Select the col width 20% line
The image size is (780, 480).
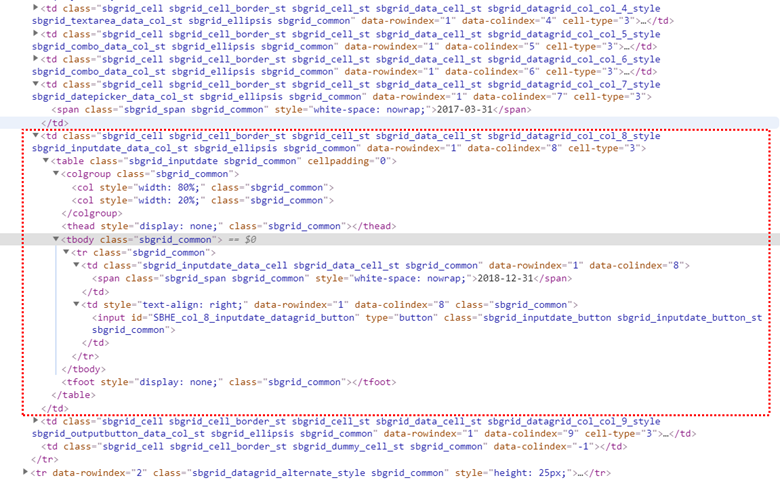[x=202, y=200]
